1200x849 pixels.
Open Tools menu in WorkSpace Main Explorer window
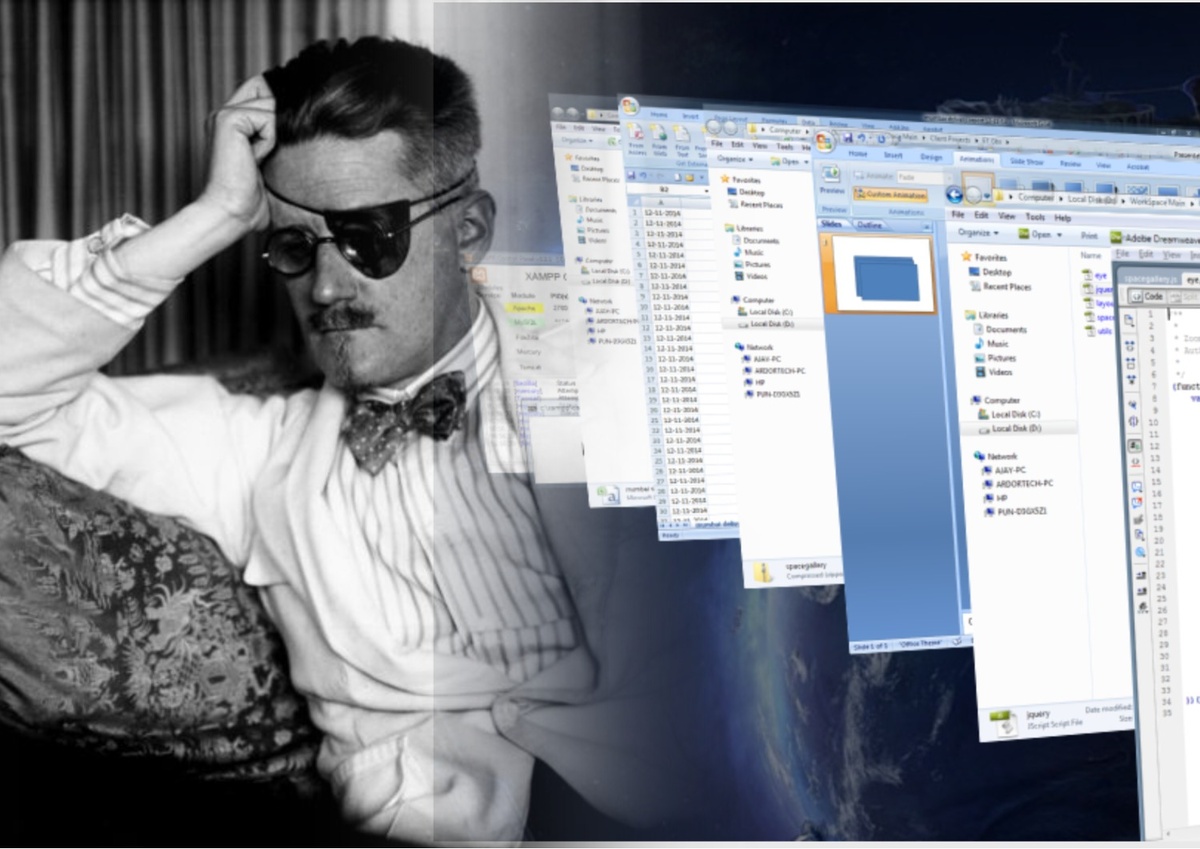point(1035,217)
